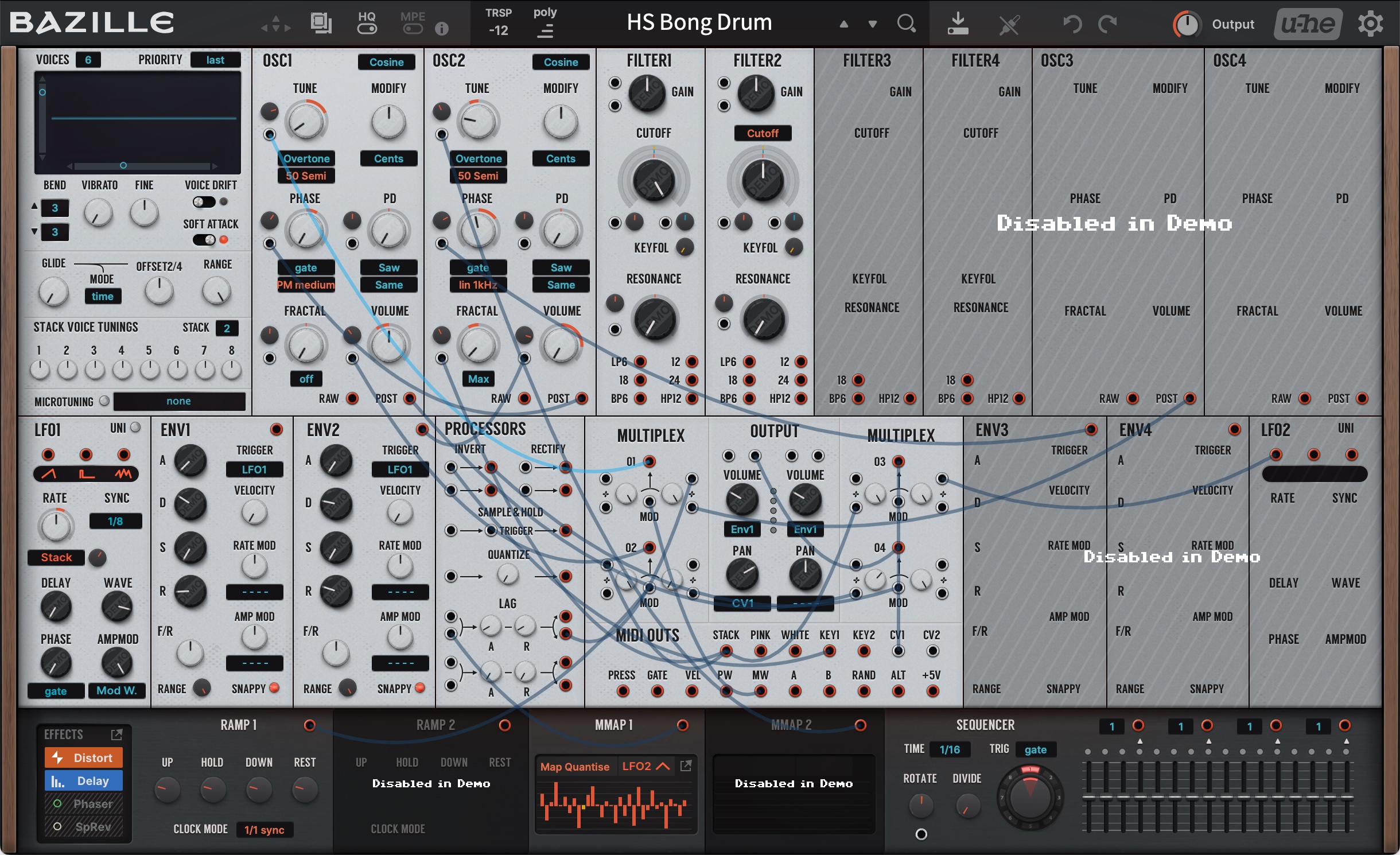The width and height of the screenshot is (1400, 855).
Task: Open the MMAP 1 LFO2 source menu
Action: [x=645, y=766]
